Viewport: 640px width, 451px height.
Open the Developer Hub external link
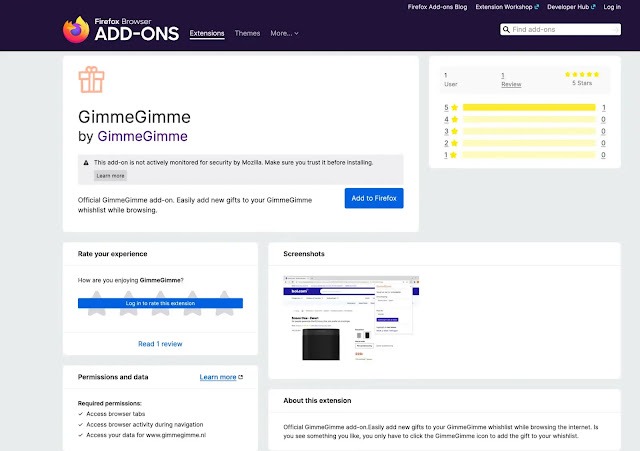click(x=571, y=7)
